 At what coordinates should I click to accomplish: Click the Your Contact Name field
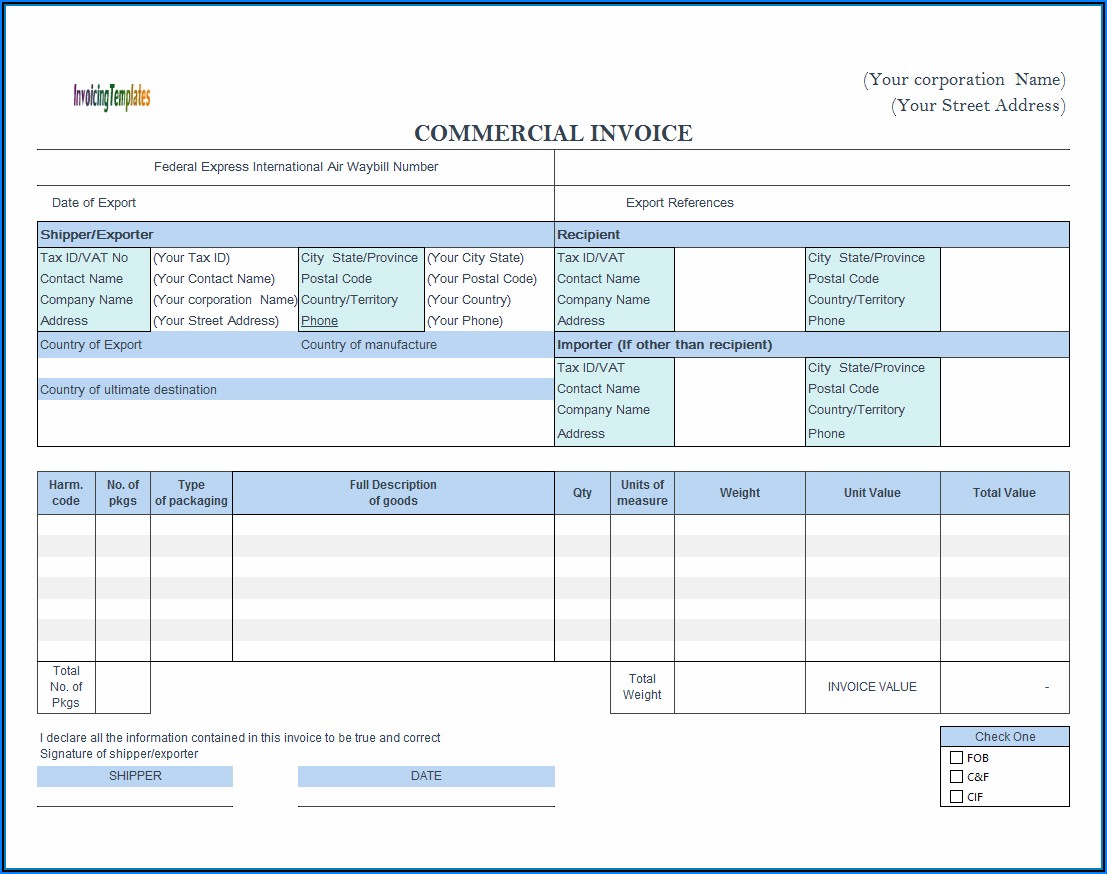click(x=214, y=279)
